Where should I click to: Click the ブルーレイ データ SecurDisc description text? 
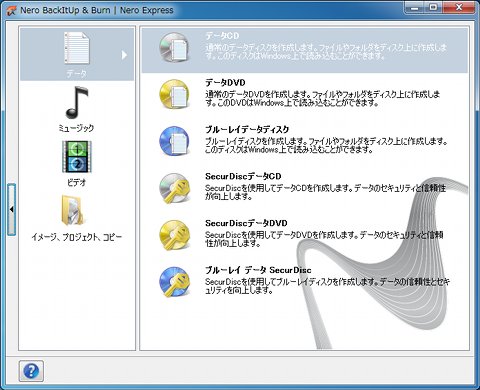(x=327, y=286)
